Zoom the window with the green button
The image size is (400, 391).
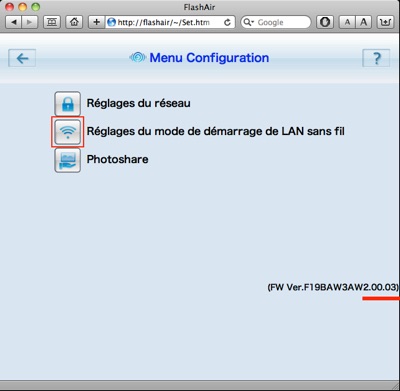coord(35,7)
